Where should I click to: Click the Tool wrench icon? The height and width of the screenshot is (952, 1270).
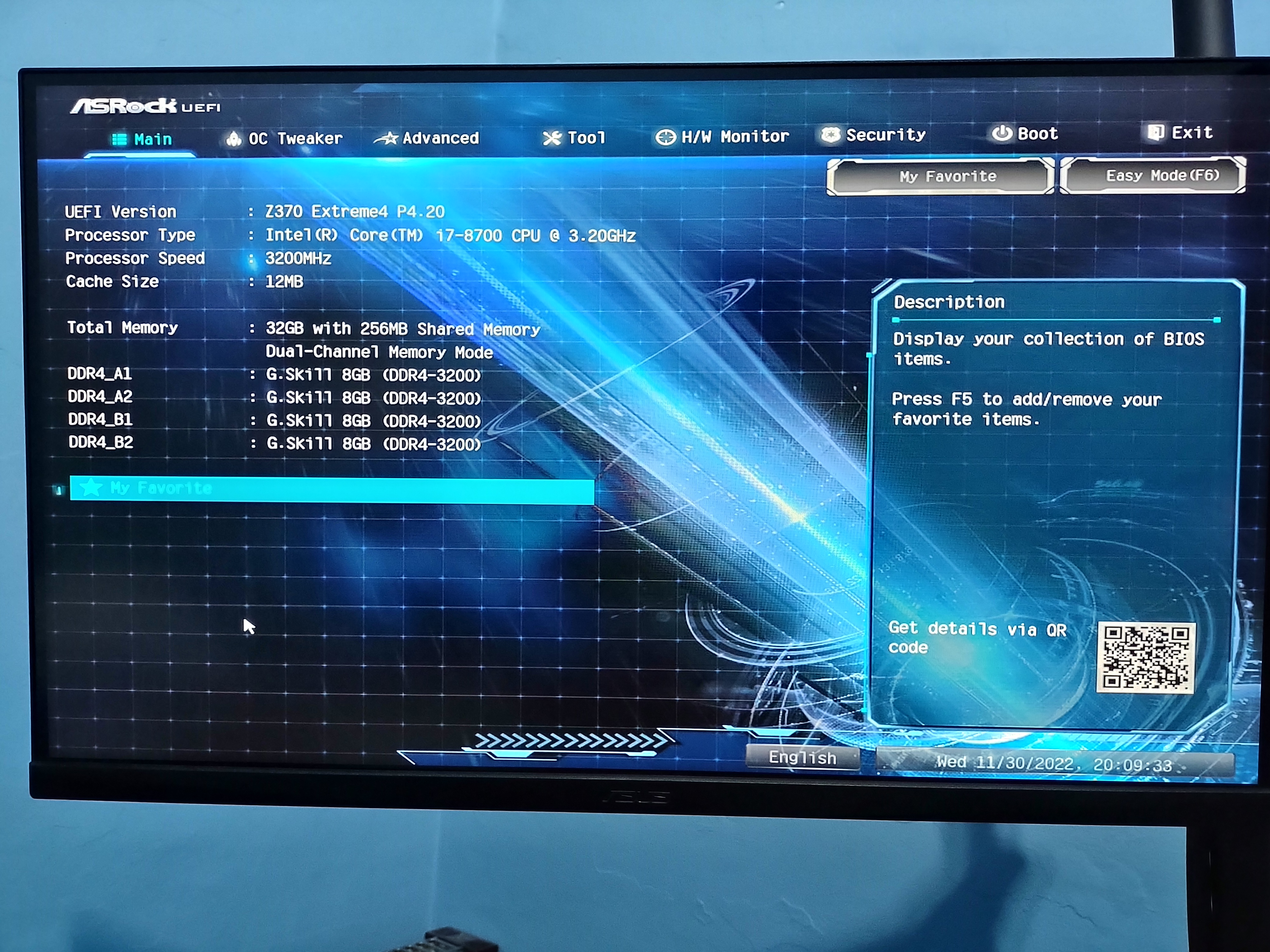tap(552, 138)
